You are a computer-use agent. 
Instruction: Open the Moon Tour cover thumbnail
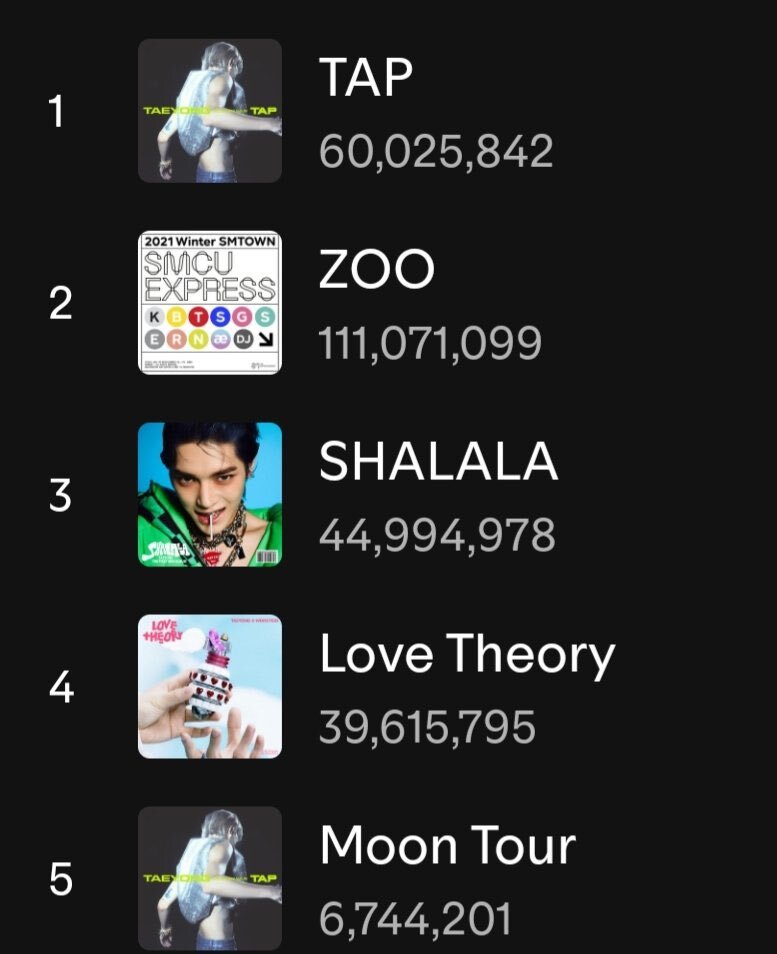tap(210, 879)
